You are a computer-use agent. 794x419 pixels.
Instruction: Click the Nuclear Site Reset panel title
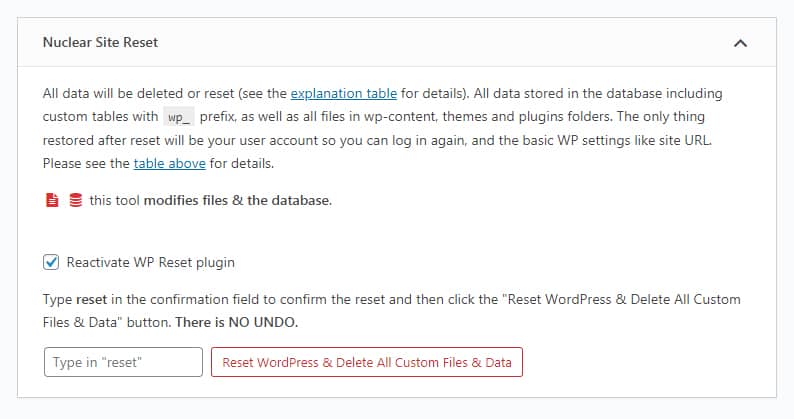tap(100, 42)
